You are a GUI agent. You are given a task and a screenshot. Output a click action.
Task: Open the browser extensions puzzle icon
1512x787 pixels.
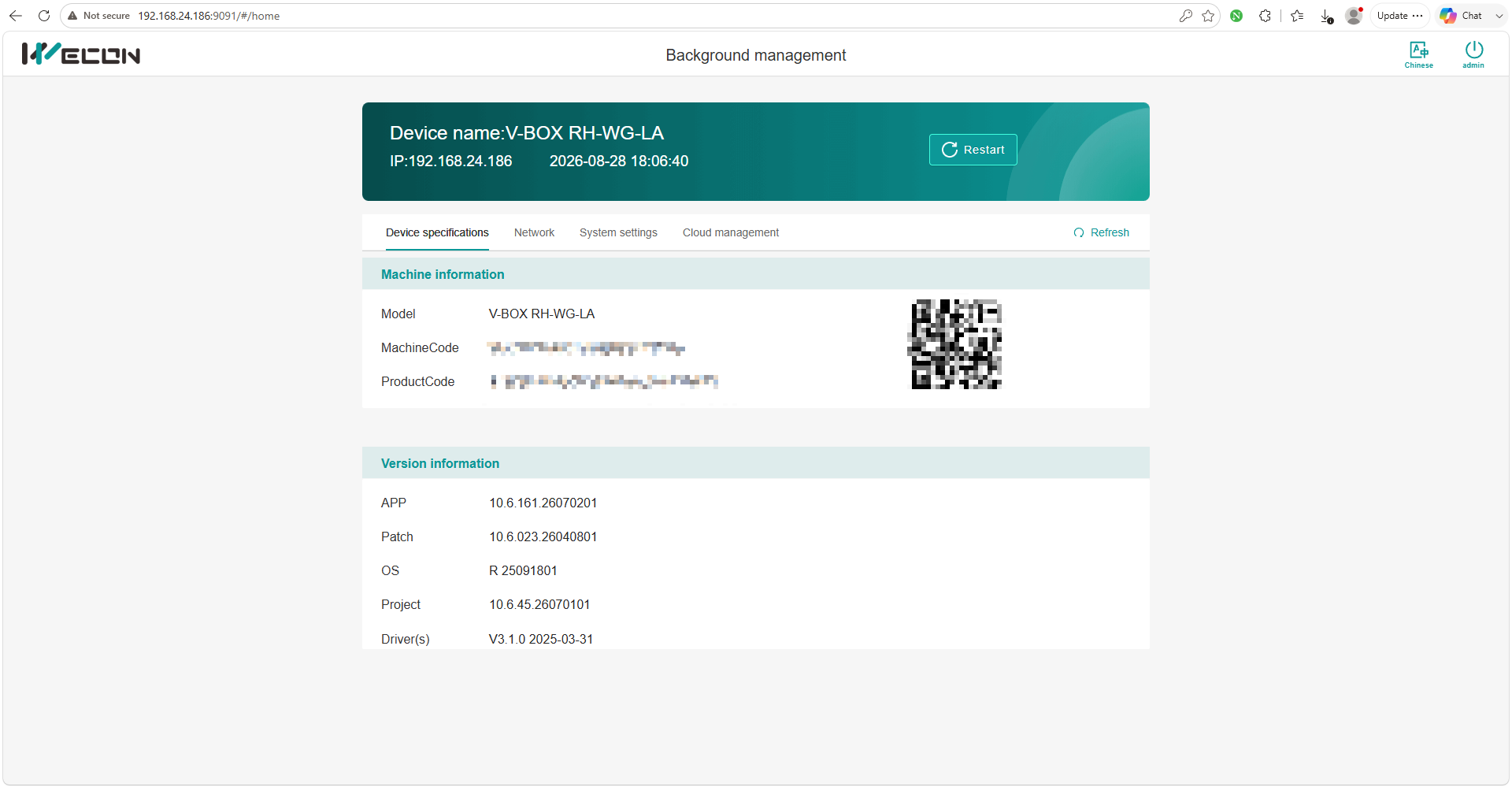pyautogui.click(x=1265, y=16)
